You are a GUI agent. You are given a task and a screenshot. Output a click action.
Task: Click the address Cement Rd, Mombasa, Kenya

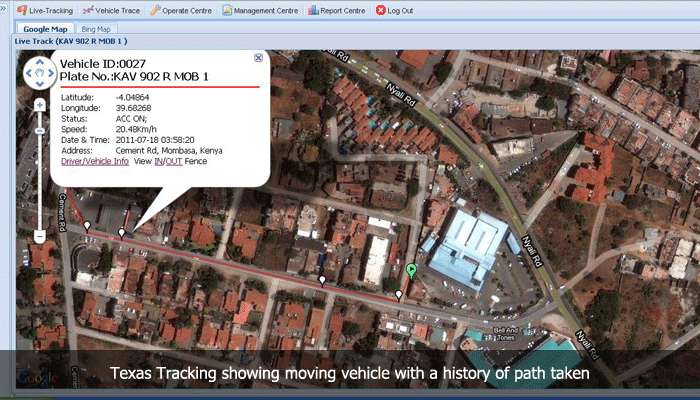[x=169, y=150]
